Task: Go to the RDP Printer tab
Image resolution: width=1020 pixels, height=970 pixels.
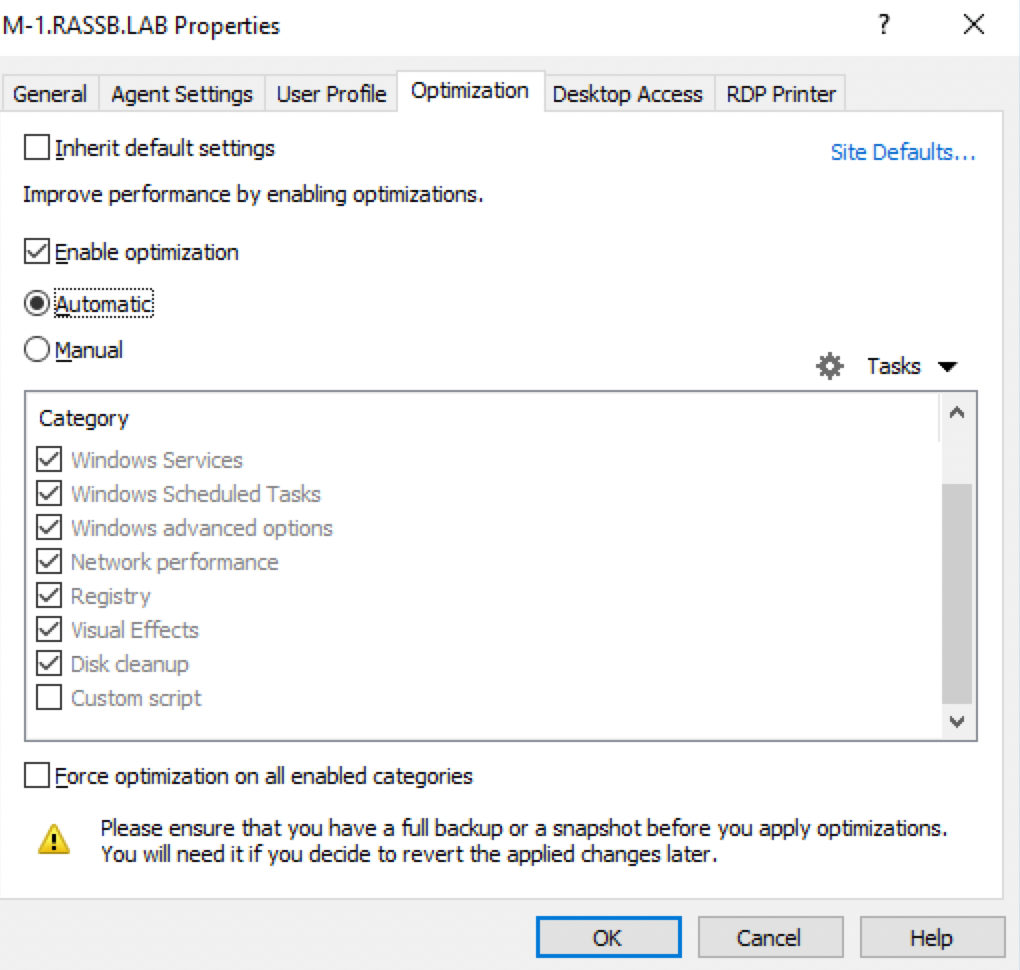Action: pos(781,94)
